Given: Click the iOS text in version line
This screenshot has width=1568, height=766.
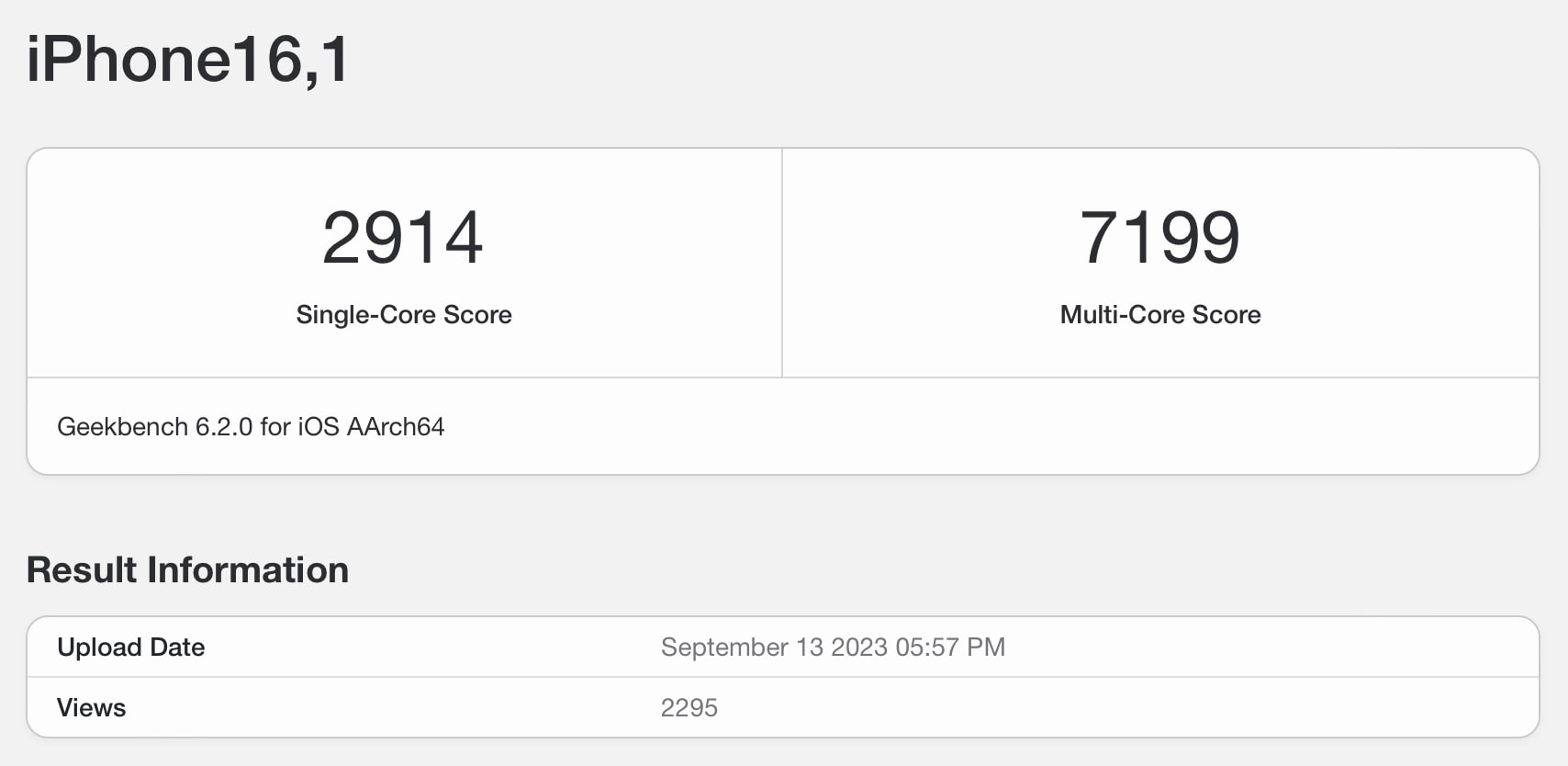Looking at the screenshot, I should [319, 426].
